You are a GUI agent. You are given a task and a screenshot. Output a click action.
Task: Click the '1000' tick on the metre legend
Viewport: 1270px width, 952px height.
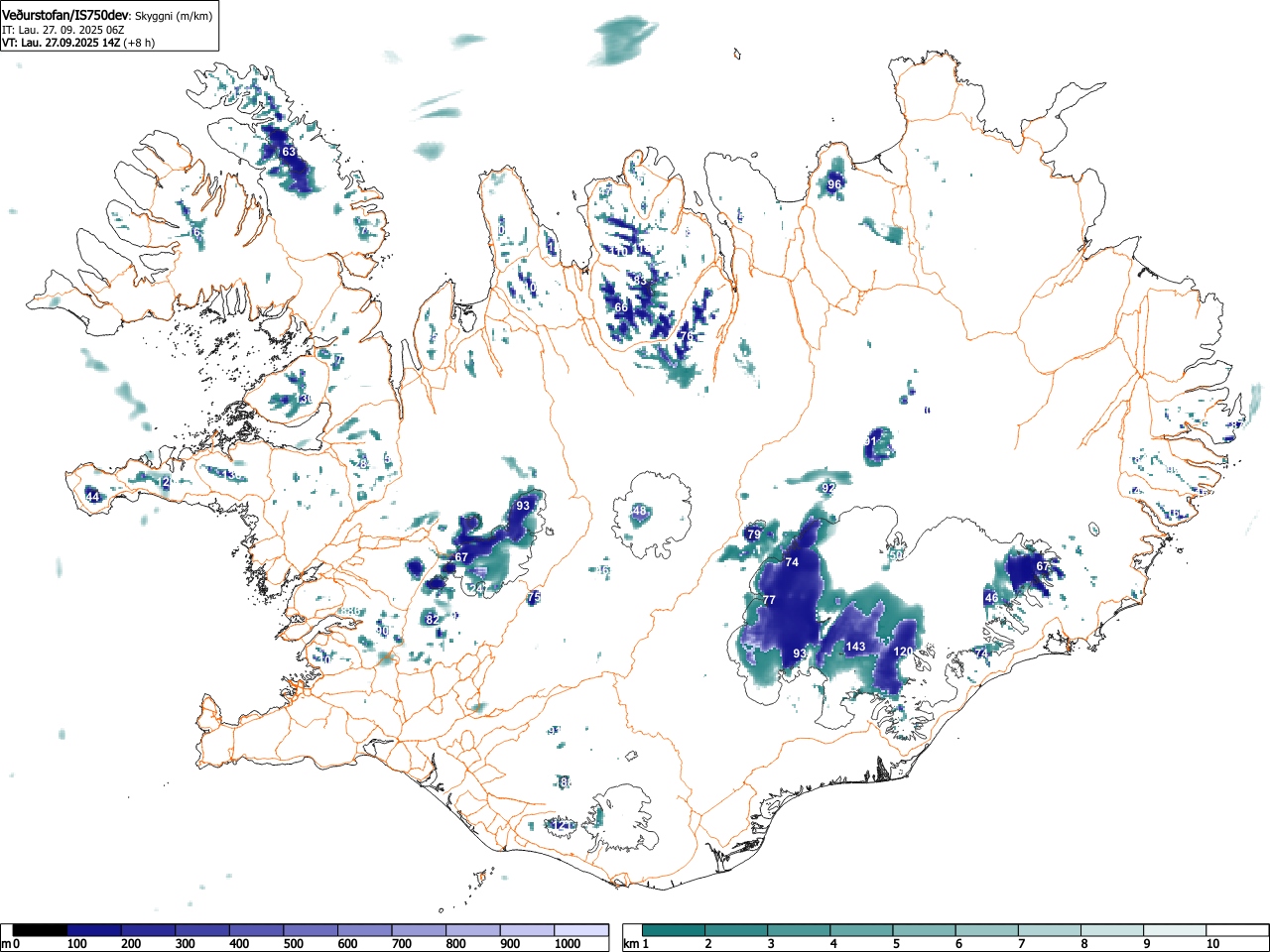click(569, 944)
